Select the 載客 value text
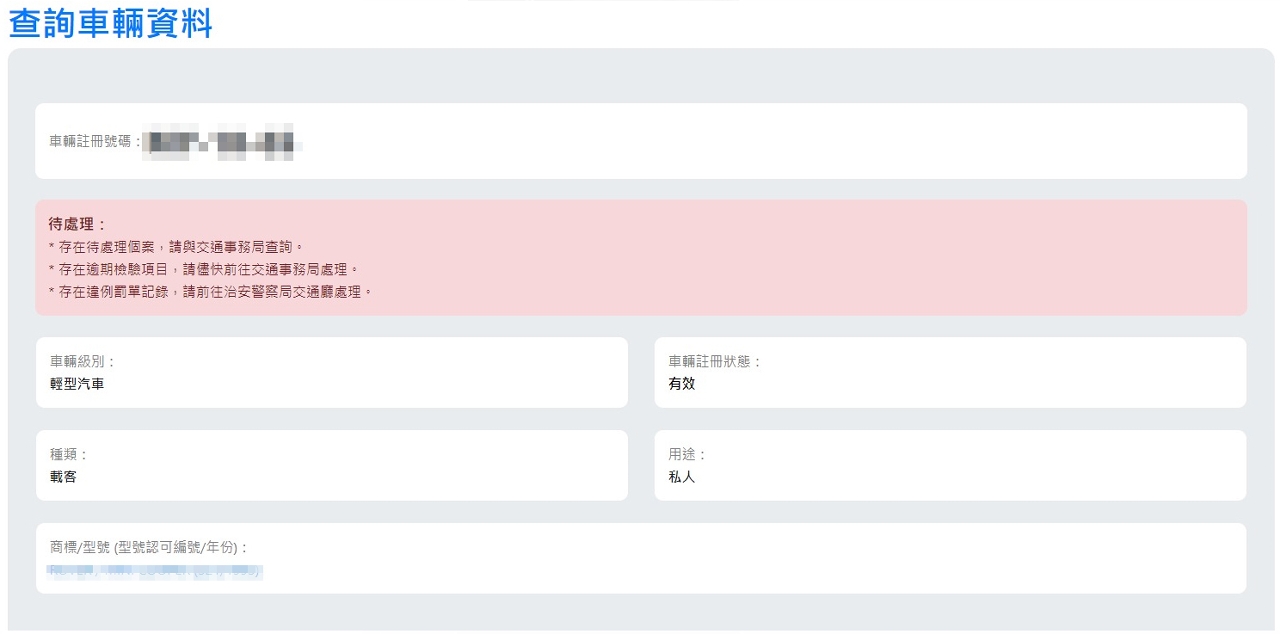 pyautogui.click(x=63, y=477)
